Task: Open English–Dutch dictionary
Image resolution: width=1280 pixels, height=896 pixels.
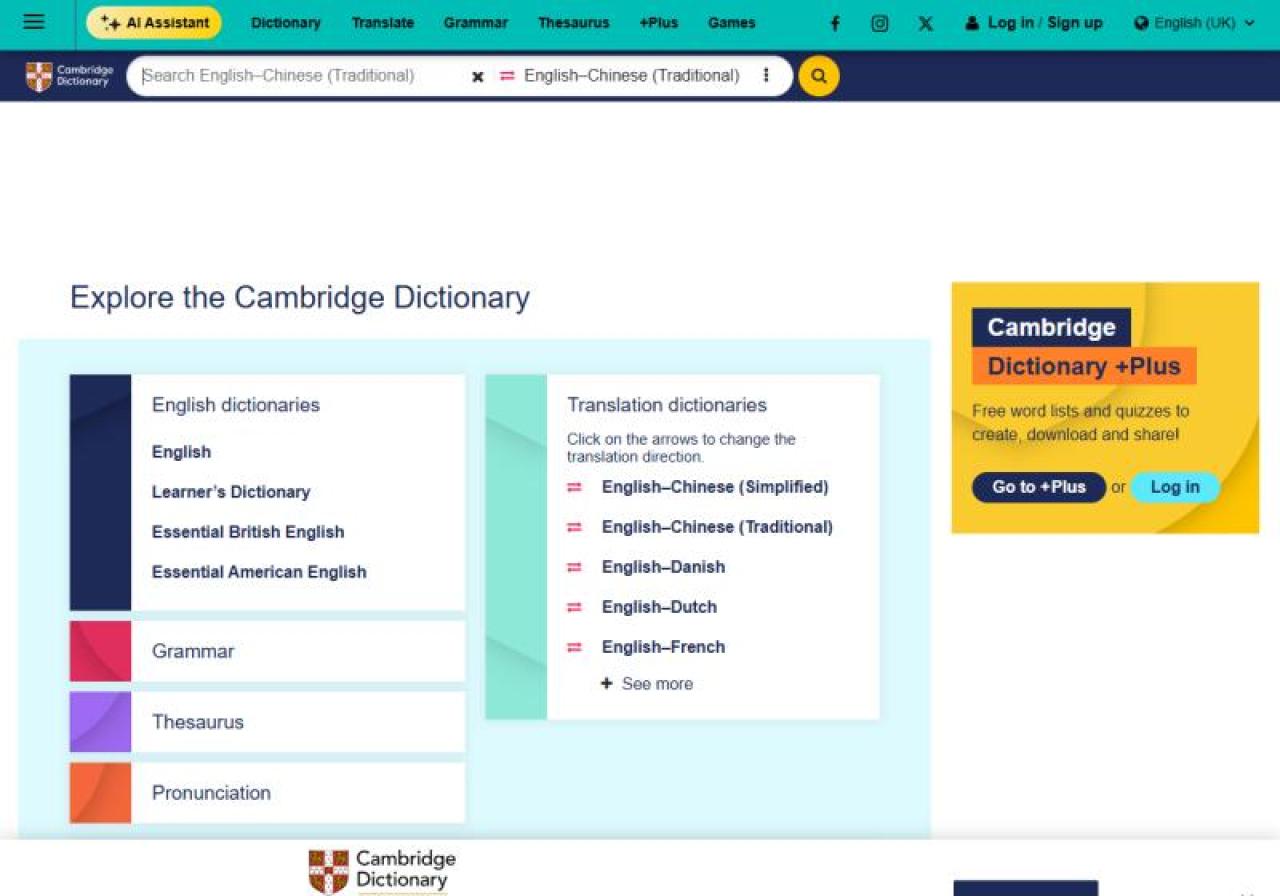Action: [659, 607]
